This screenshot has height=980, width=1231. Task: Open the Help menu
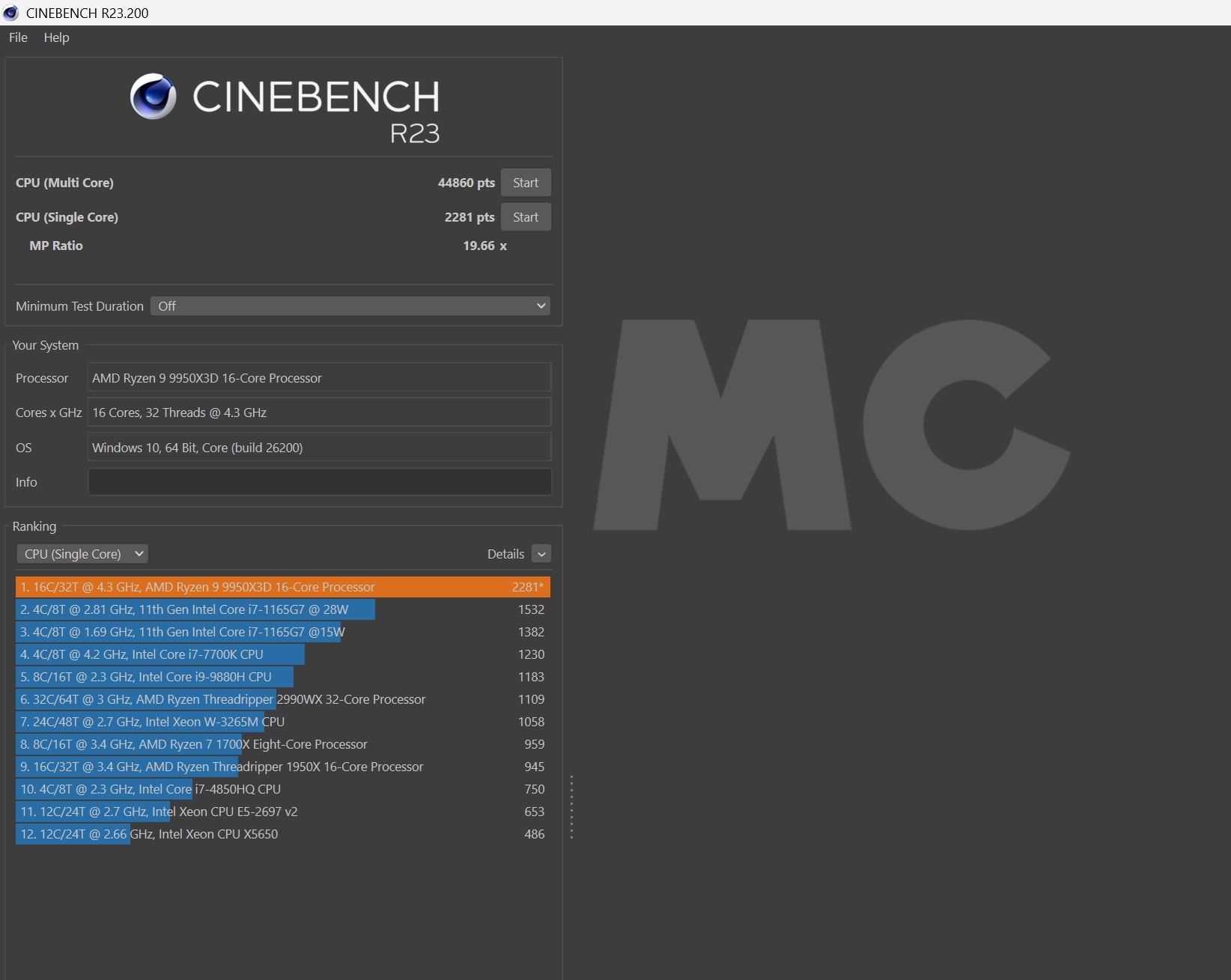pyautogui.click(x=56, y=37)
